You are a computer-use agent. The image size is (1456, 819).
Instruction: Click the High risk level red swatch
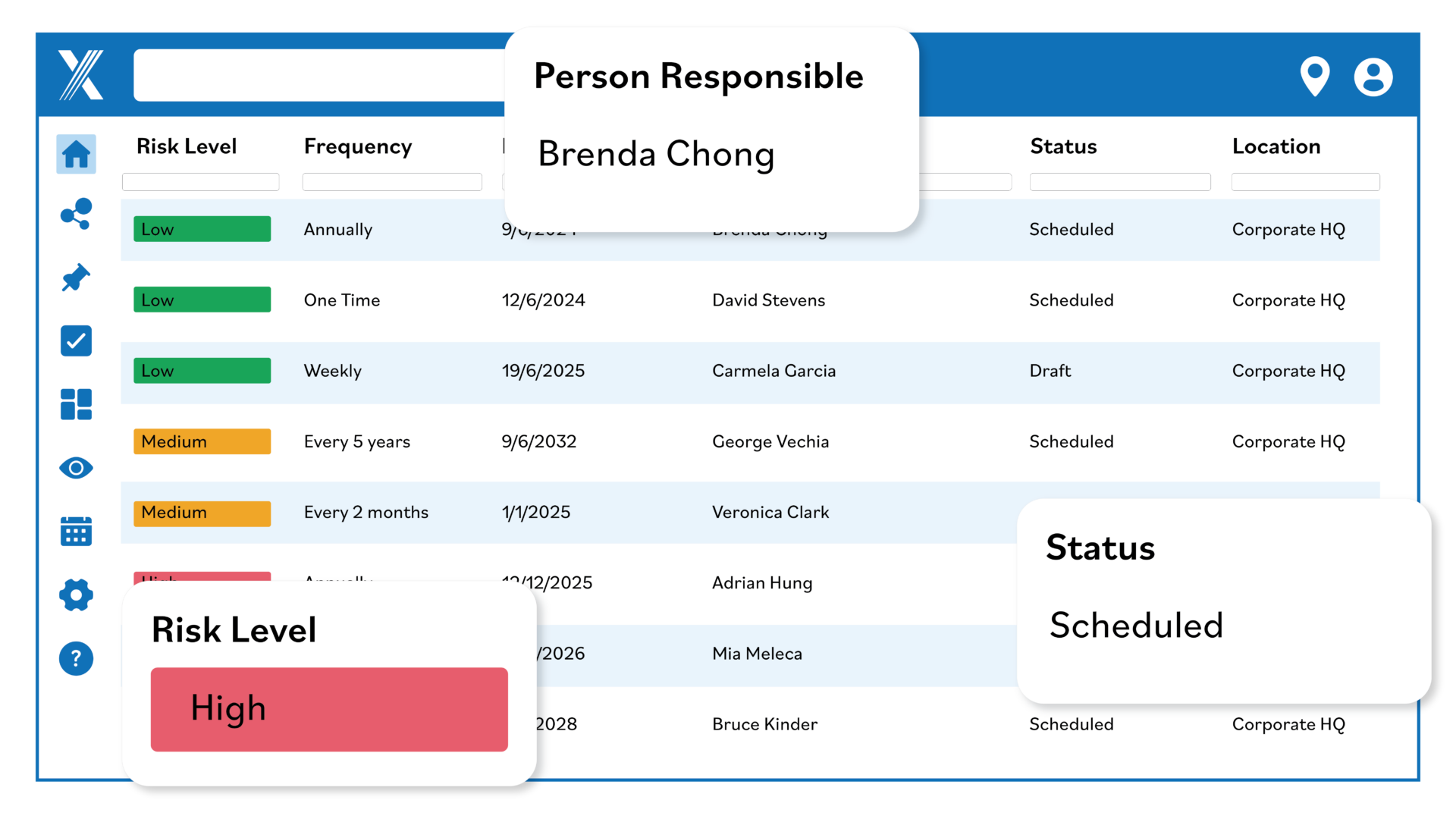(328, 709)
